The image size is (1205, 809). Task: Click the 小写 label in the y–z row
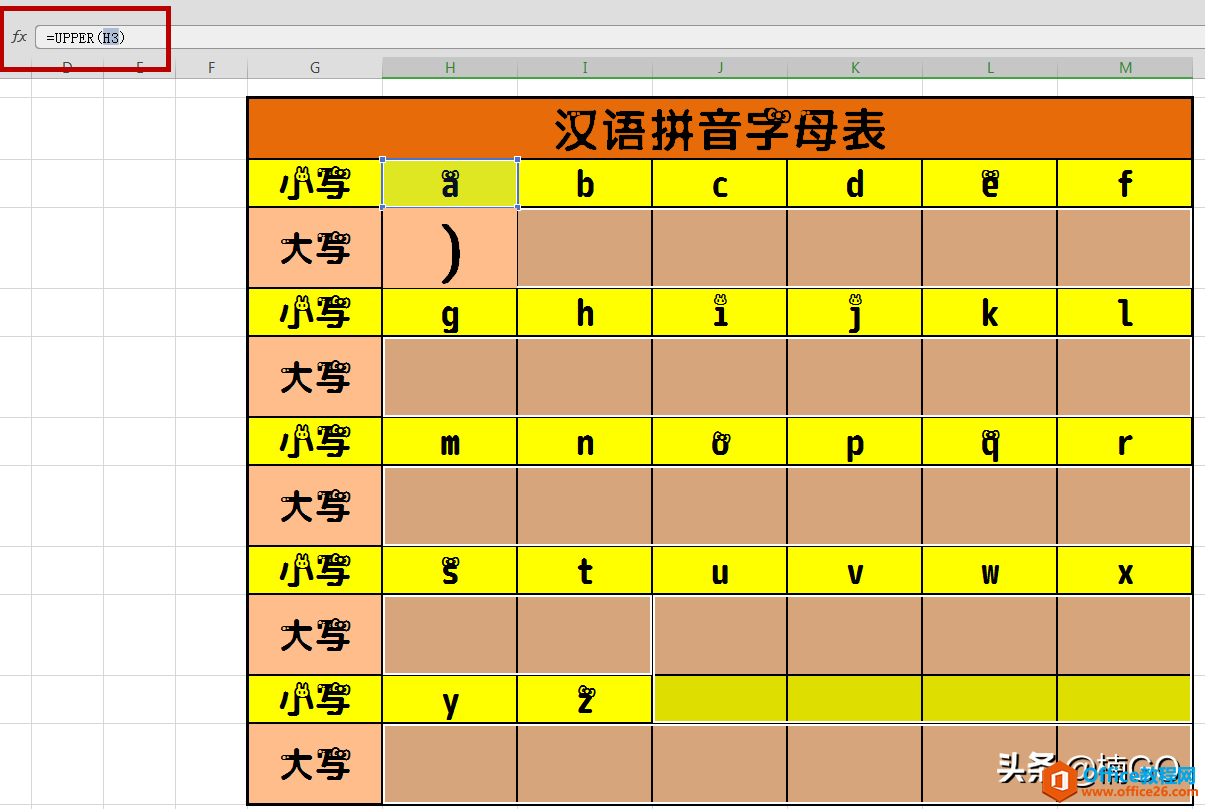point(315,700)
